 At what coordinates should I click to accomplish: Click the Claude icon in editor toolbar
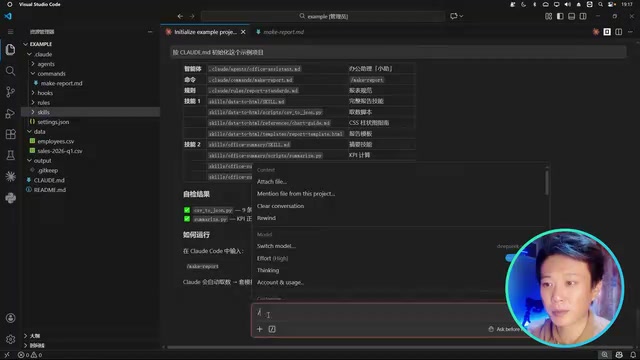[596, 32]
